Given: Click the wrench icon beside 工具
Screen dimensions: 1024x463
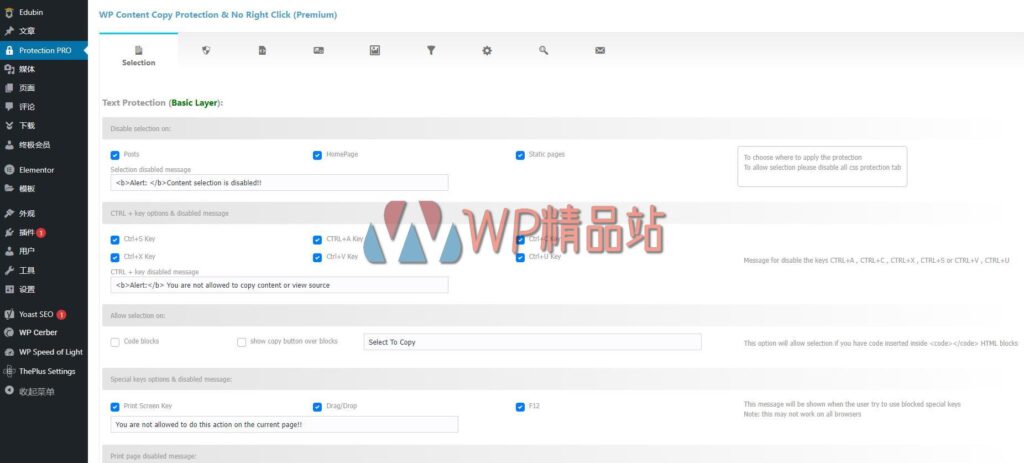Looking at the screenshot, I should click(8, 270).
